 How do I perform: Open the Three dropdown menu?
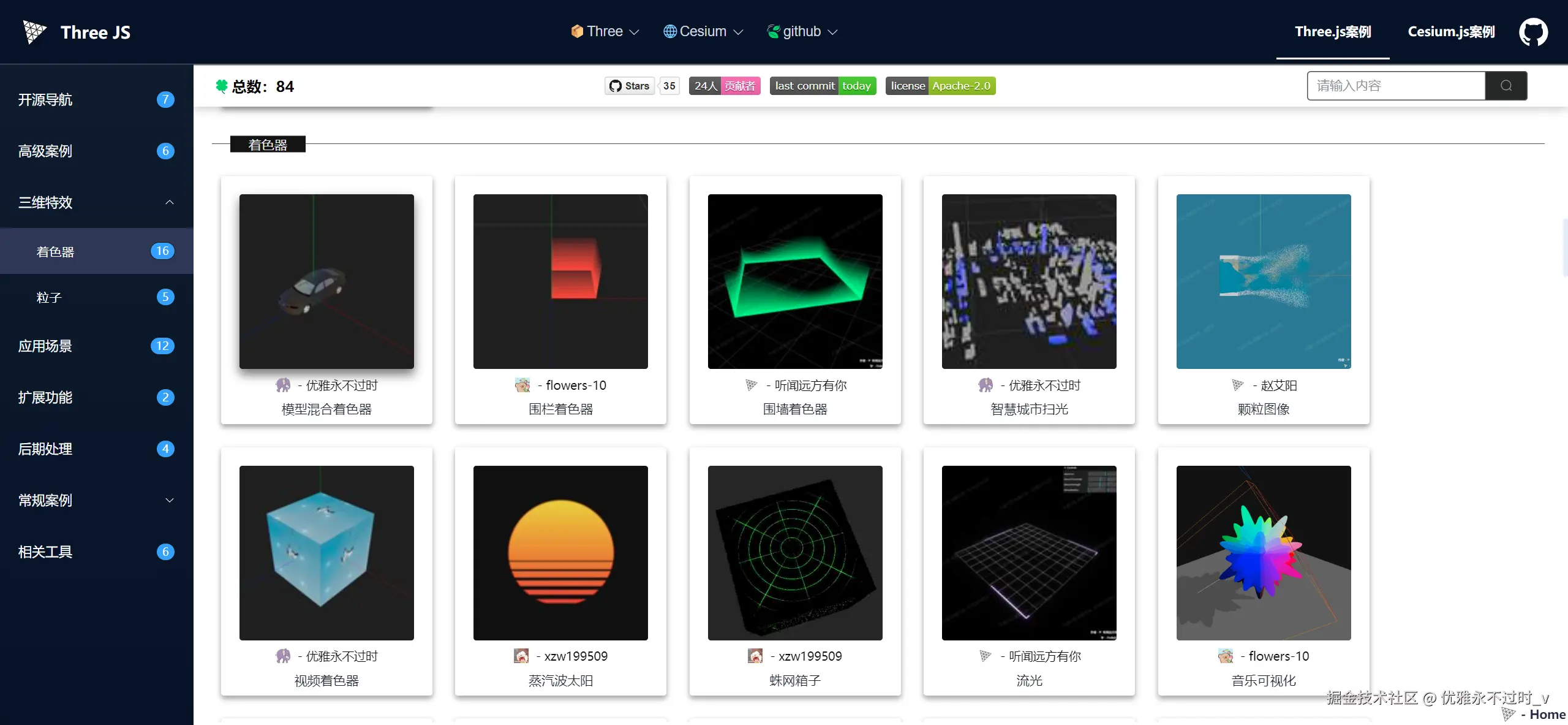(x=605, y=31)
